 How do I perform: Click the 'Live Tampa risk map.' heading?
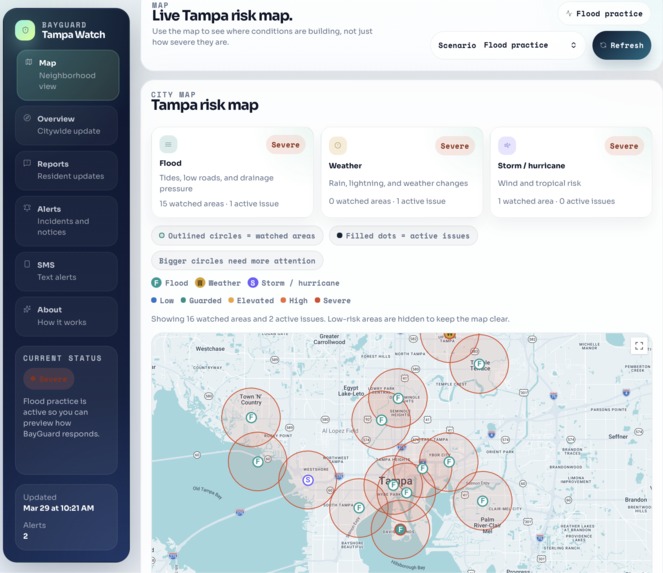pyautogui.click(x=222, y=16)
